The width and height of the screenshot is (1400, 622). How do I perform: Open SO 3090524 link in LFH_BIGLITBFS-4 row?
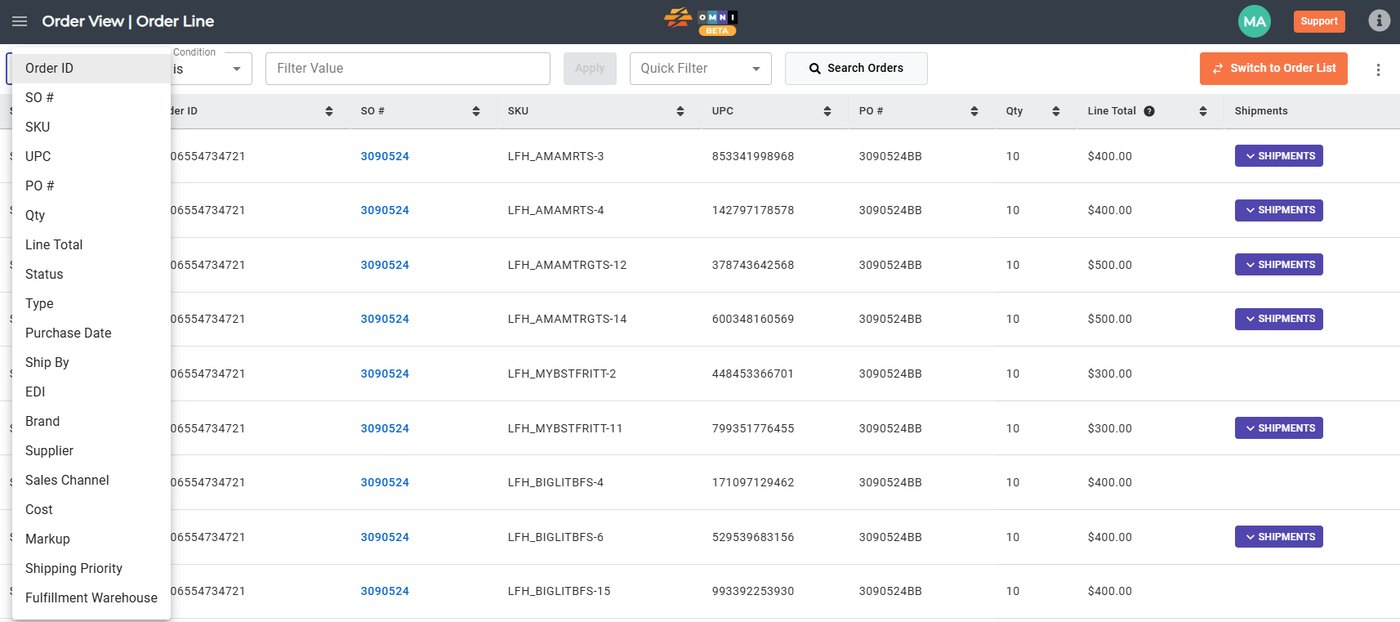click(385, 482)
